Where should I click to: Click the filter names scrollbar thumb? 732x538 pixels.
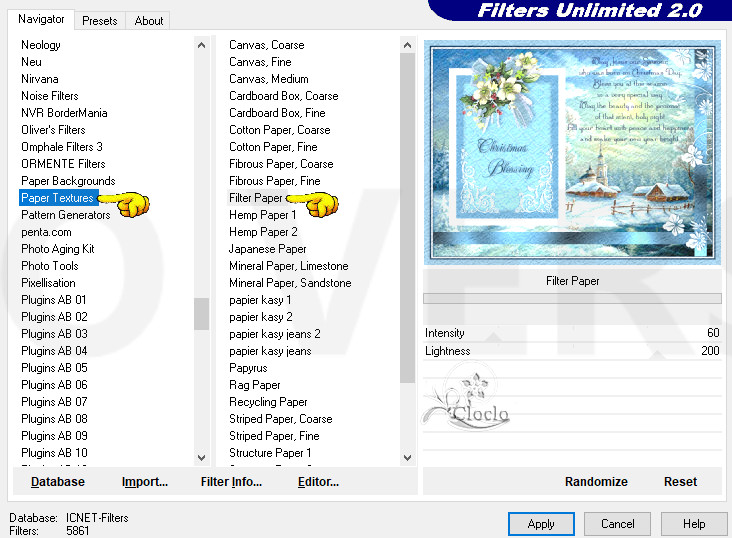click(407, 218)
